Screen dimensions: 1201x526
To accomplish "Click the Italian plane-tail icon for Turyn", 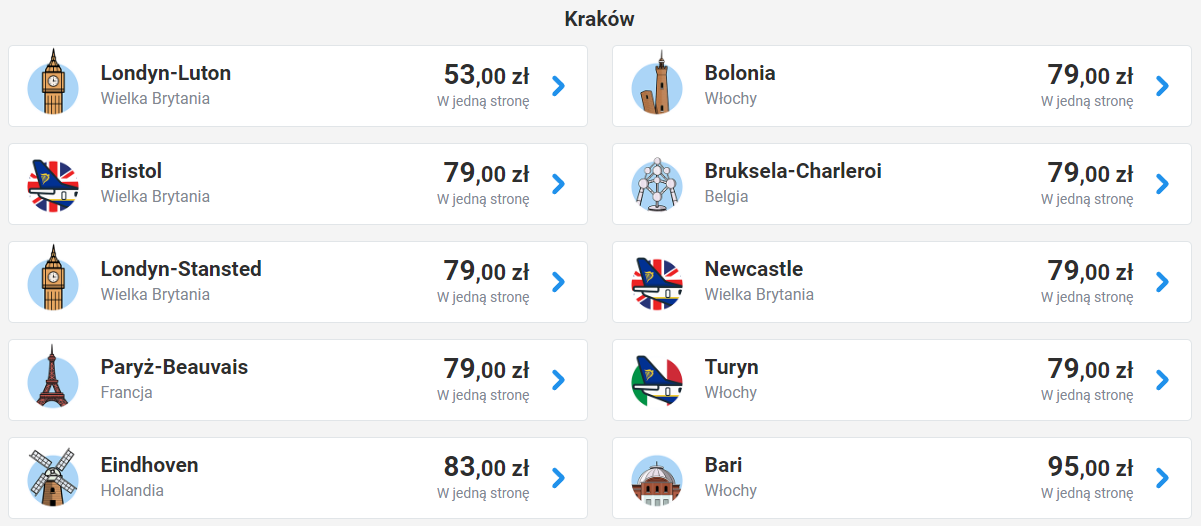I will (x=656, y=380).
